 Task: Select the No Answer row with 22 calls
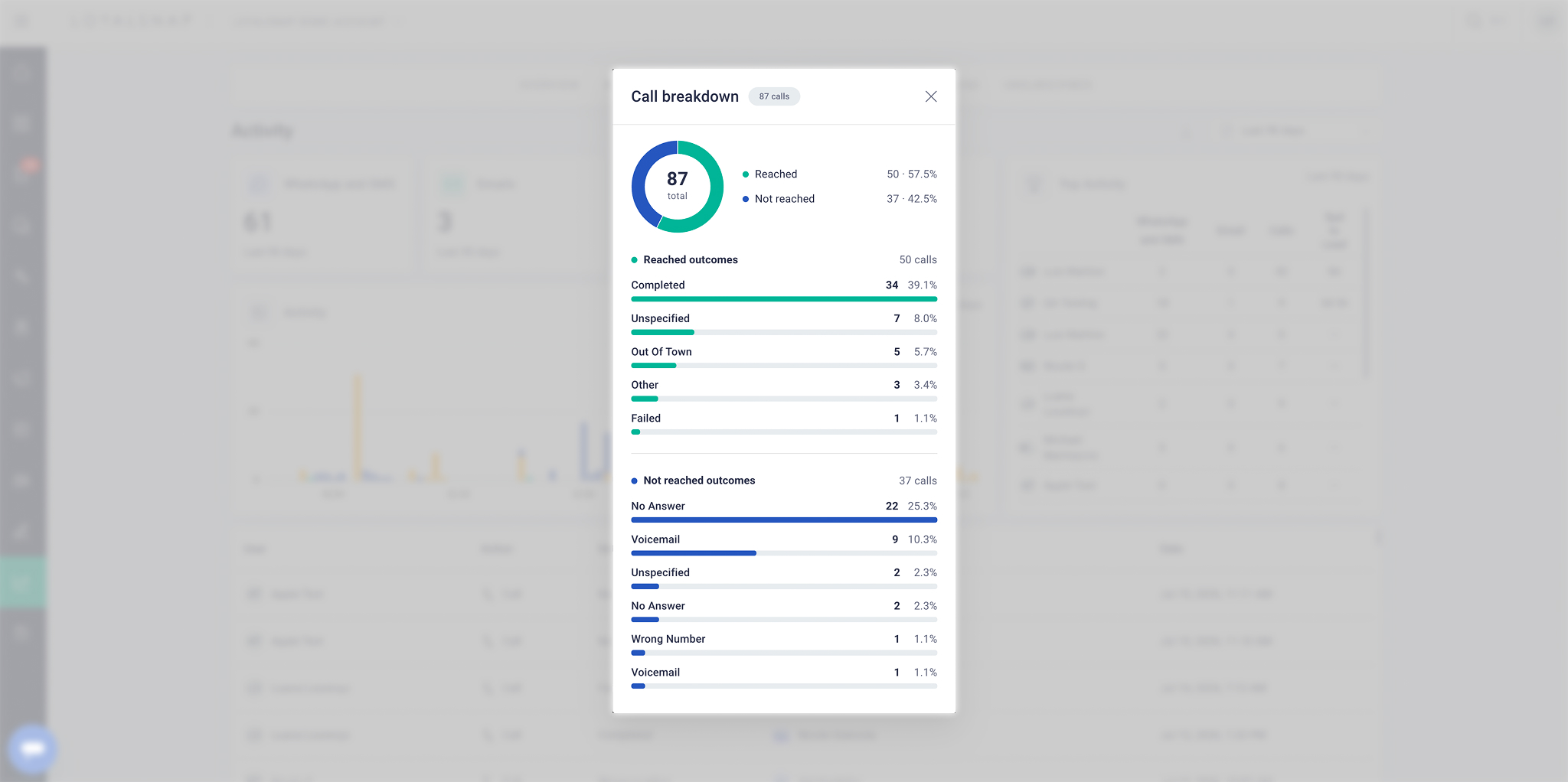click(x=784, y=513)
